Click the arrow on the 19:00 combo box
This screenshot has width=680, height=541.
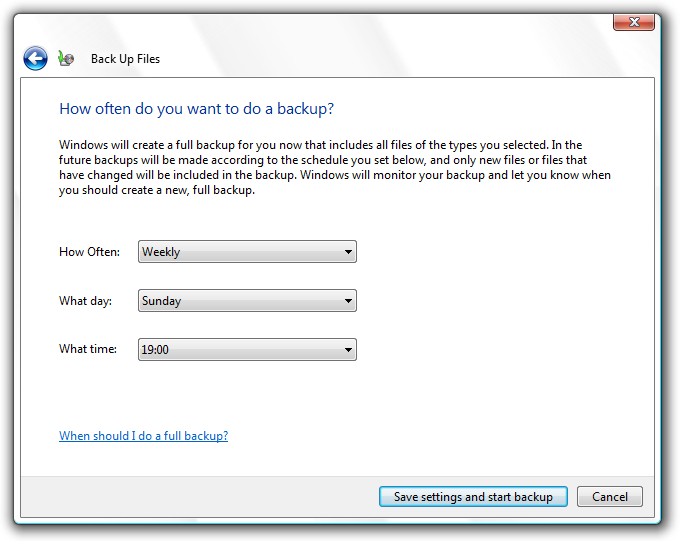348,350
